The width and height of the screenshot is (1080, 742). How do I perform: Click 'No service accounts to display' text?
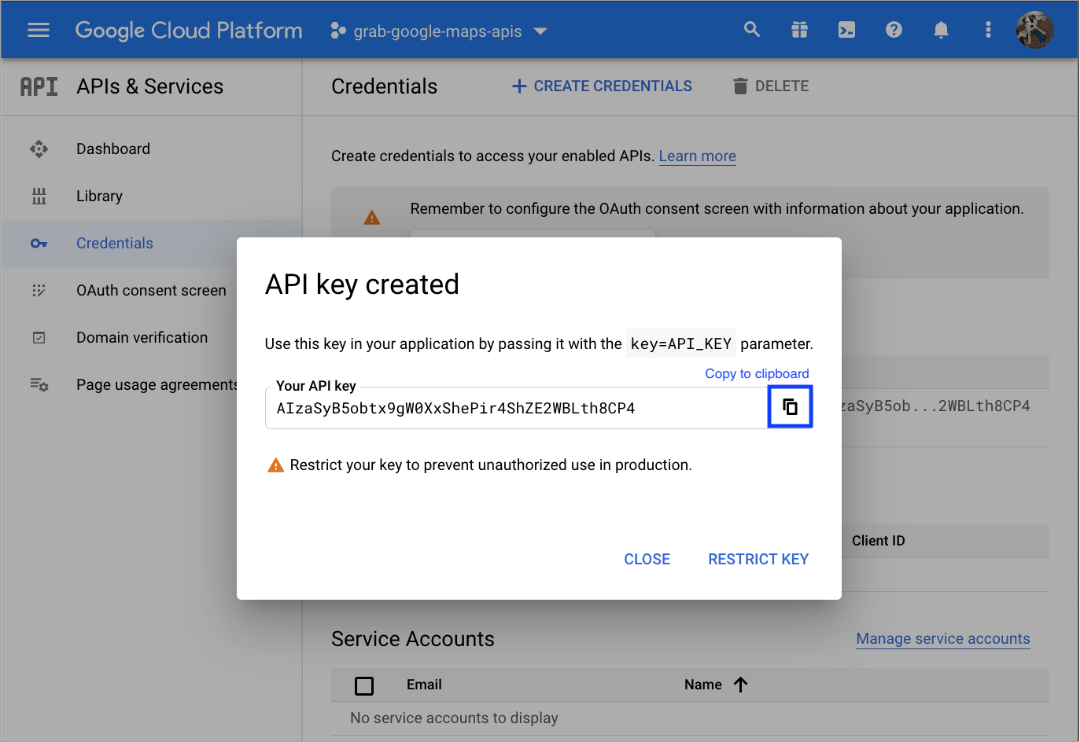454,718
